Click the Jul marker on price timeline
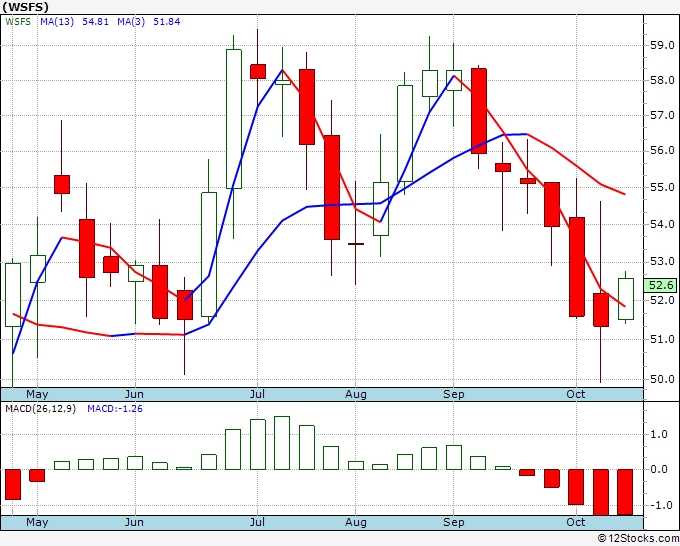 (x=257, y=394)
